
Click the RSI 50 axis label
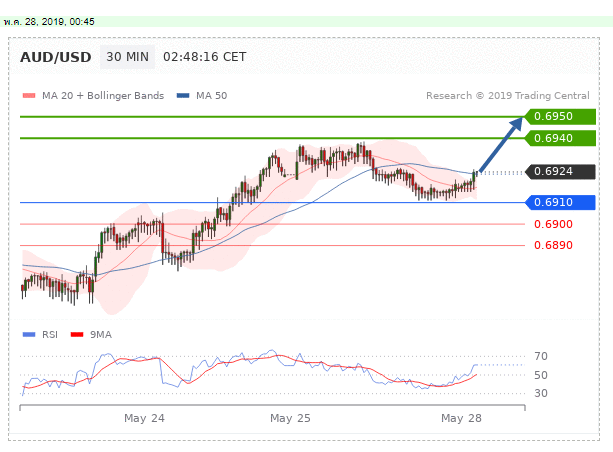point(541,375)
